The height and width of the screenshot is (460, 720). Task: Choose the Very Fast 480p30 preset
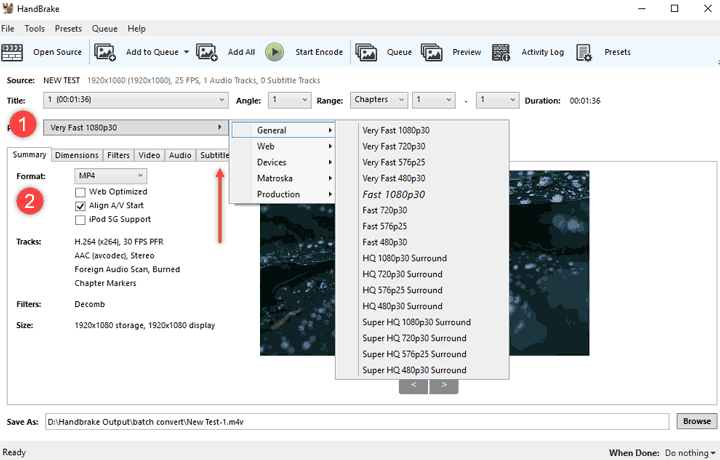point(422,179)
